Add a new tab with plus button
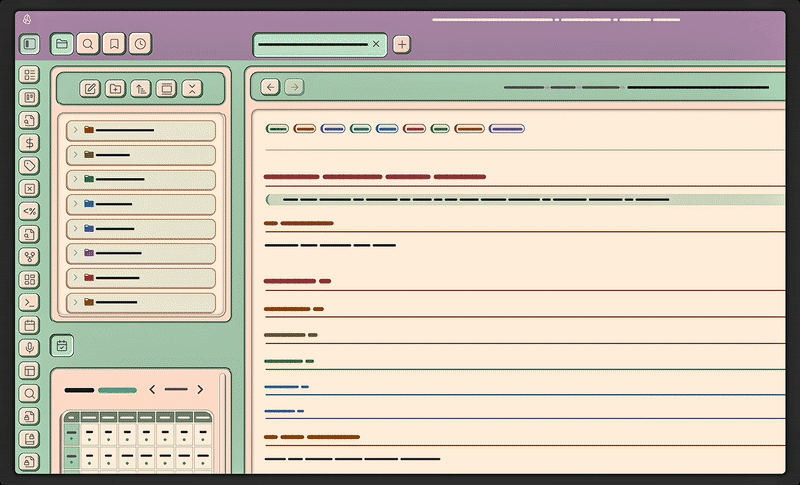Screen dimensions: 800x485 pyautogui.click(x=402, y=44)
